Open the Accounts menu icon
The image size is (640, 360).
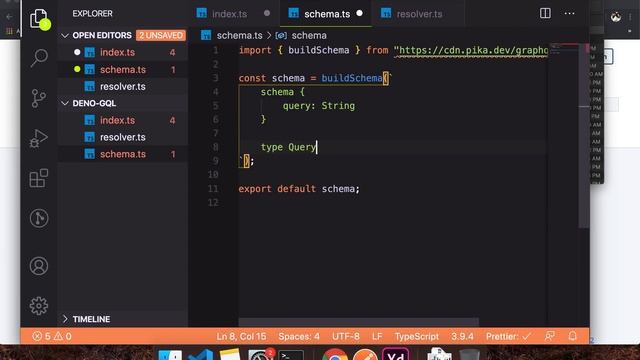(39, 266)
